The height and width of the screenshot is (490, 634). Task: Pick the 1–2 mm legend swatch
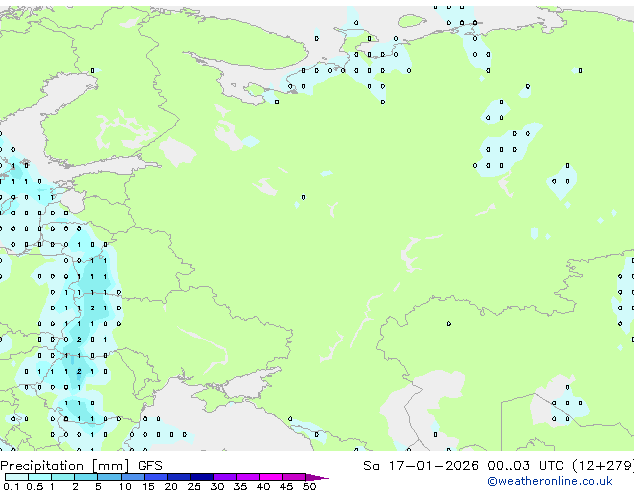[x=63, y=477]
